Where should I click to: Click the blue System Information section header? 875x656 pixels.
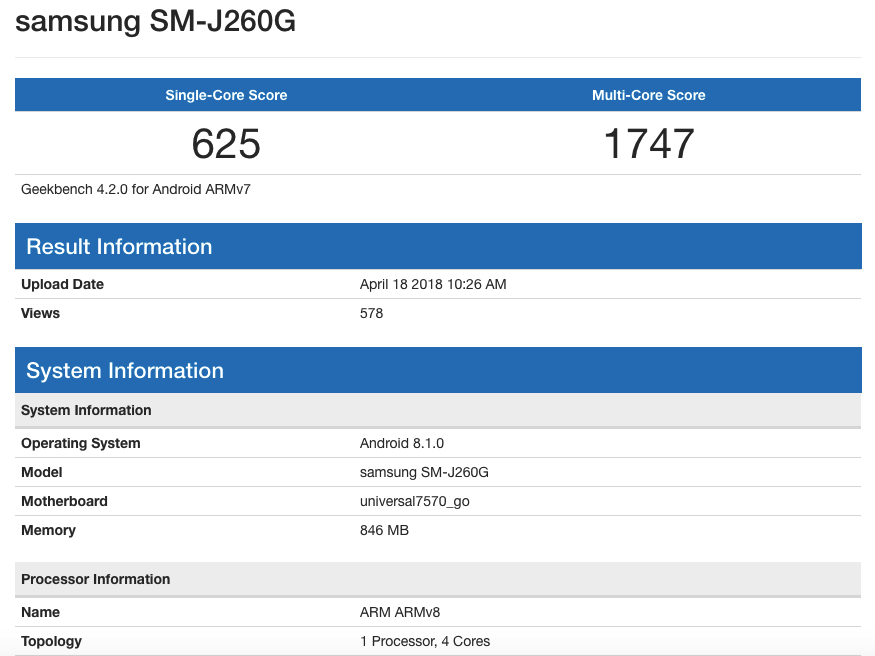(438, 370)
